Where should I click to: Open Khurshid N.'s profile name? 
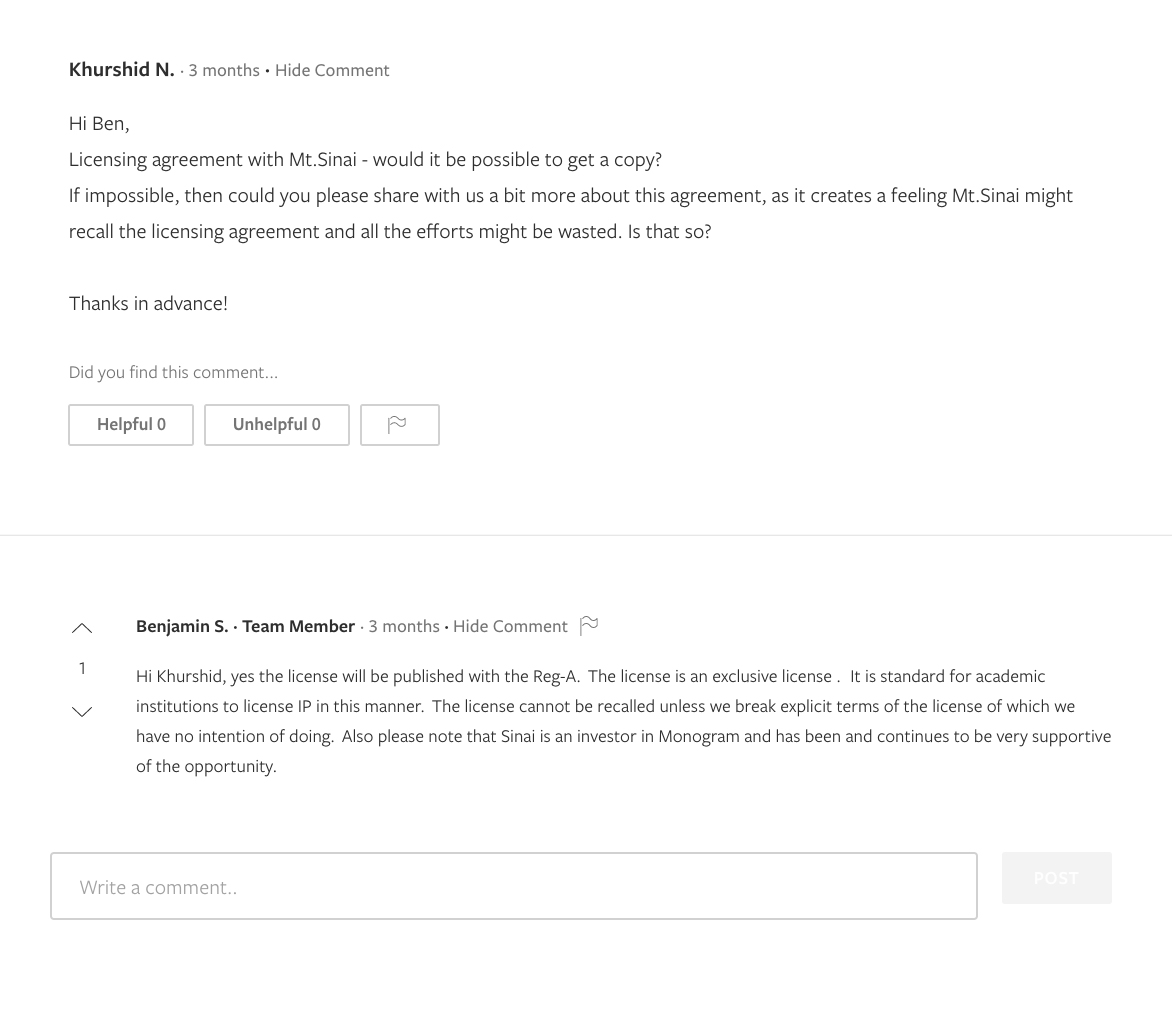(x=121, y=69)
